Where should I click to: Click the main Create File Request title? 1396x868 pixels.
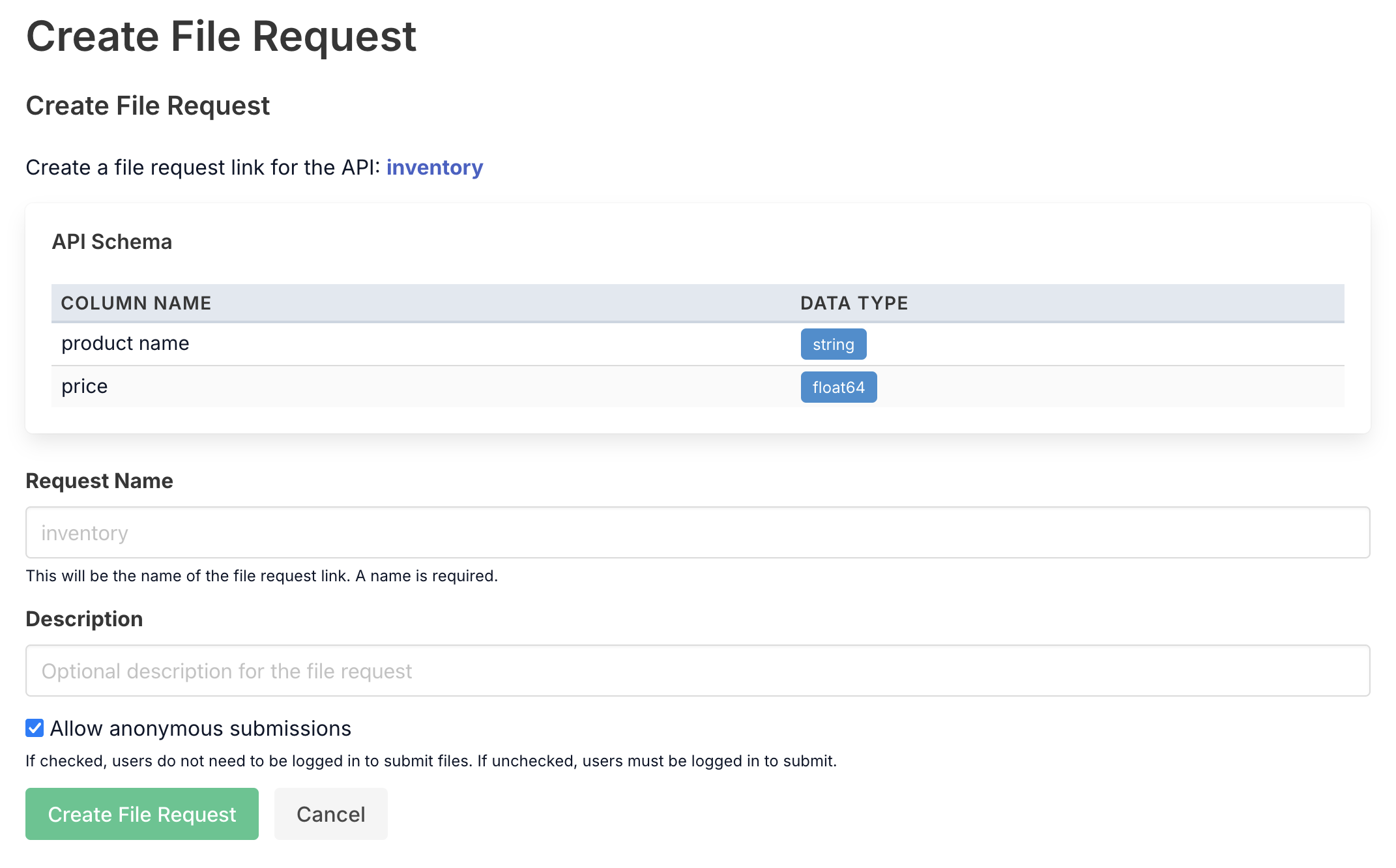(221, 36)
